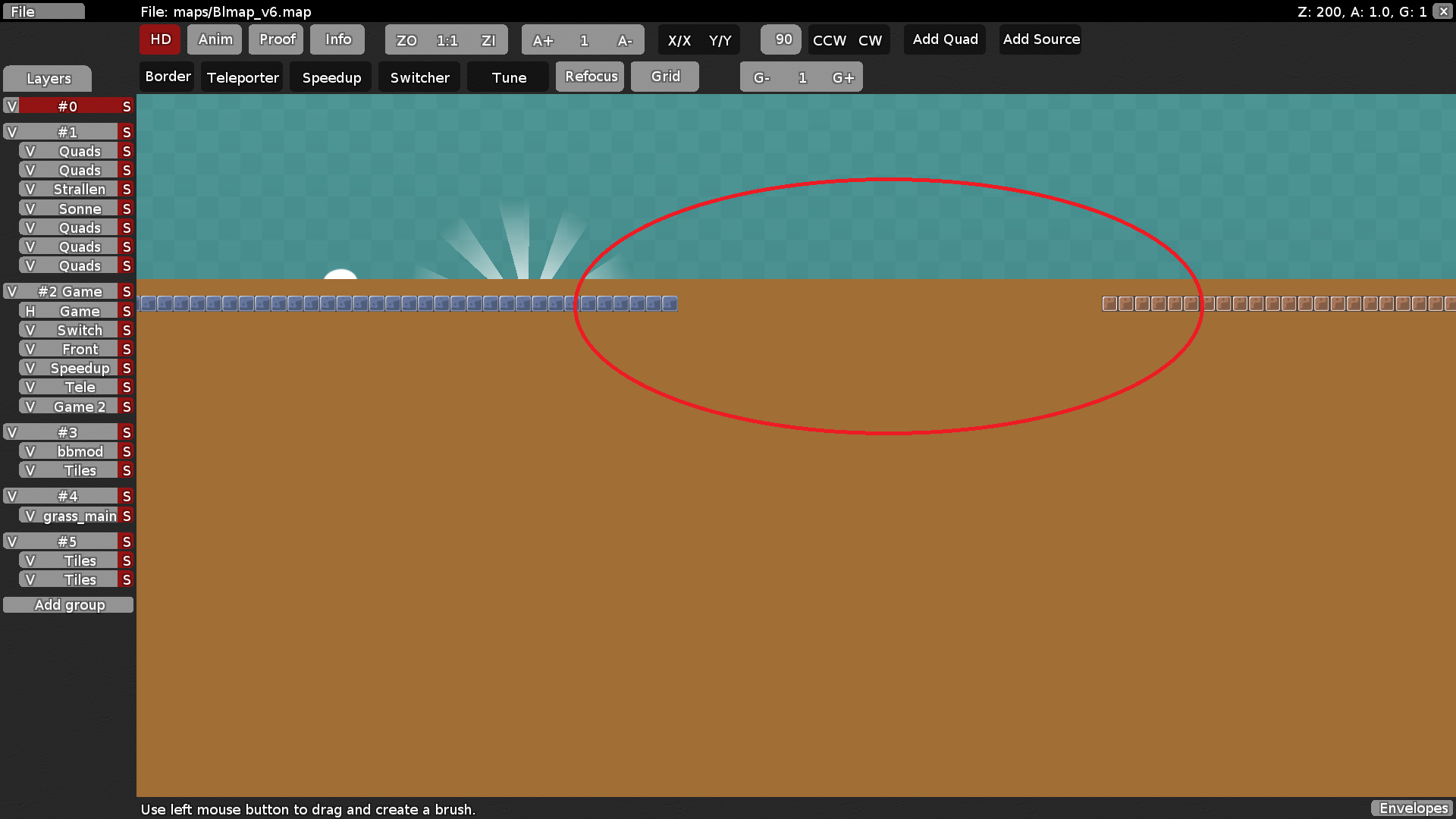1456x819 pixels.
Task: Reset zoom with the 1:1 control
Action: tap(446, 40)
